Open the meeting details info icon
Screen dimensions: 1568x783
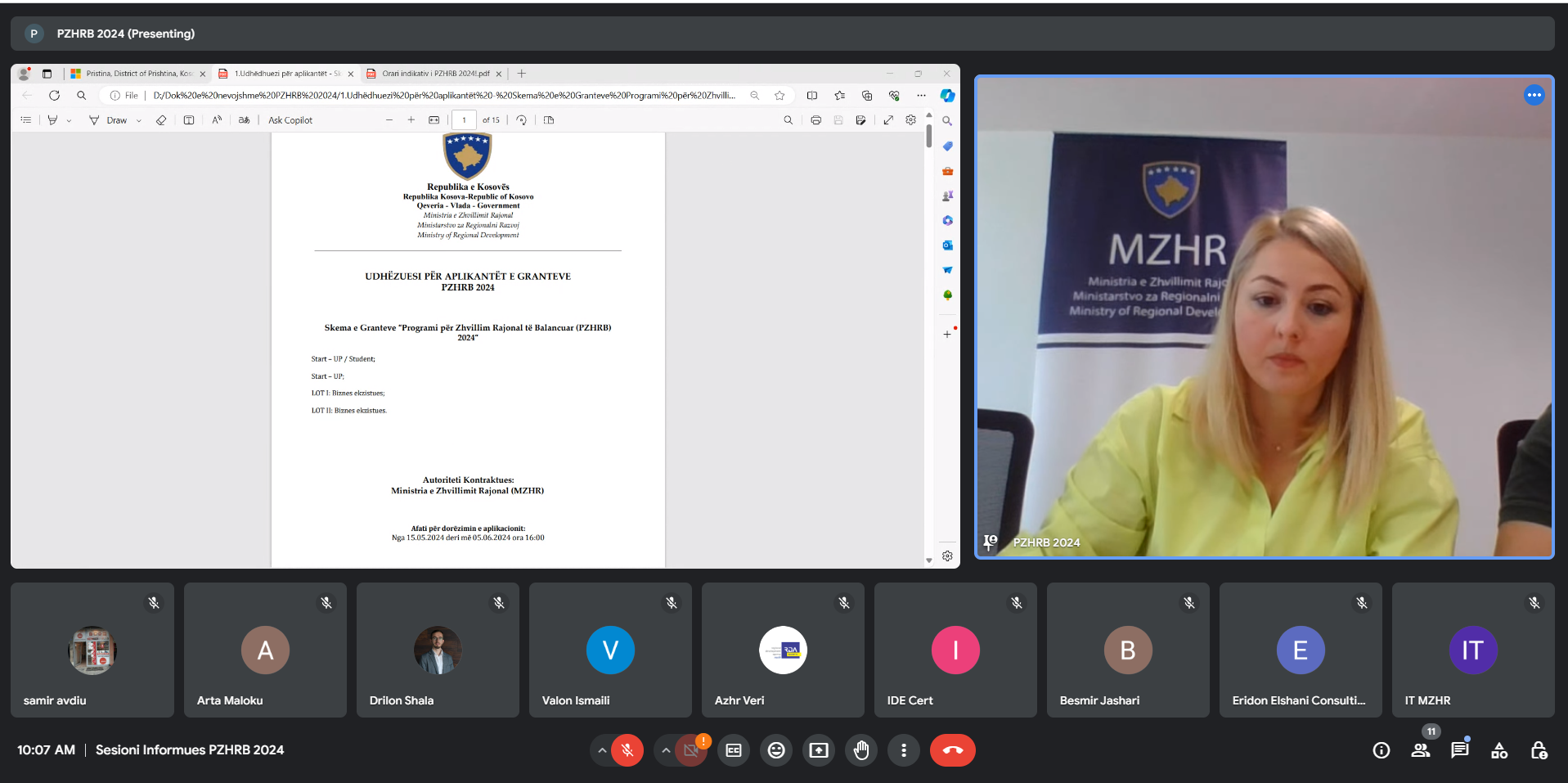[x=1382, y=750]
